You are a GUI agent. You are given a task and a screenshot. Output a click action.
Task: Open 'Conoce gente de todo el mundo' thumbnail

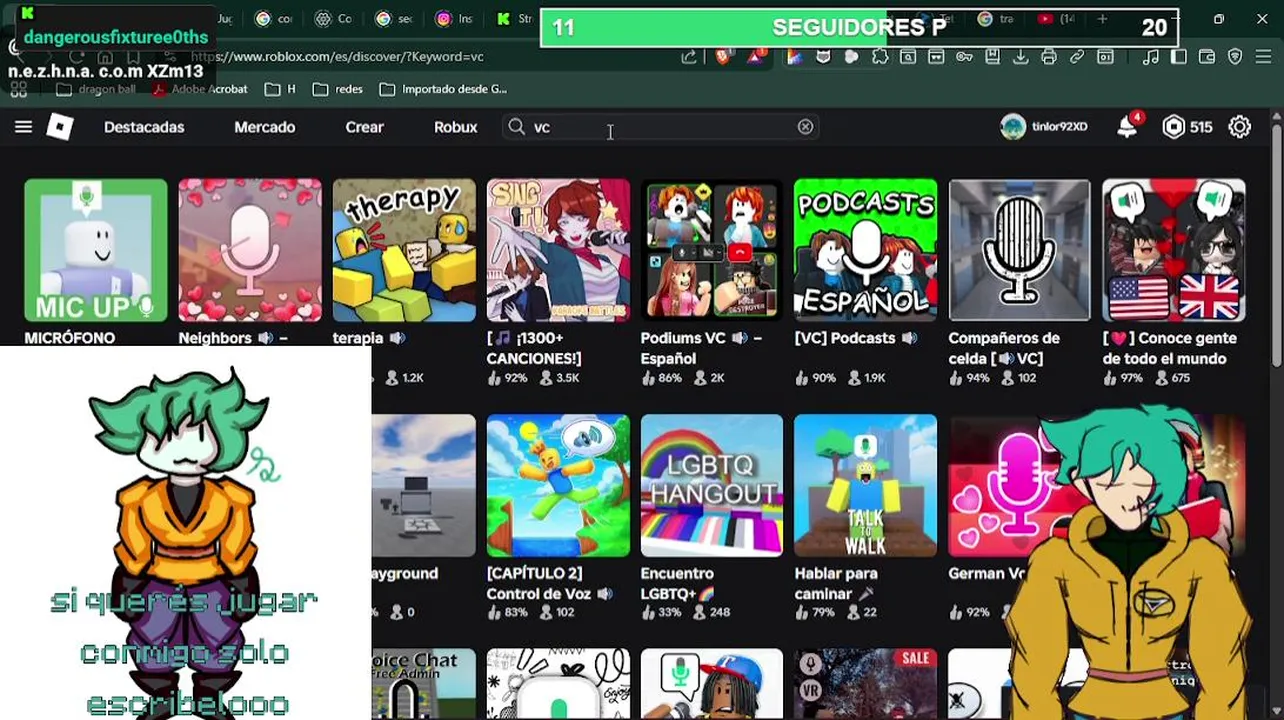tap(1174, 250)
